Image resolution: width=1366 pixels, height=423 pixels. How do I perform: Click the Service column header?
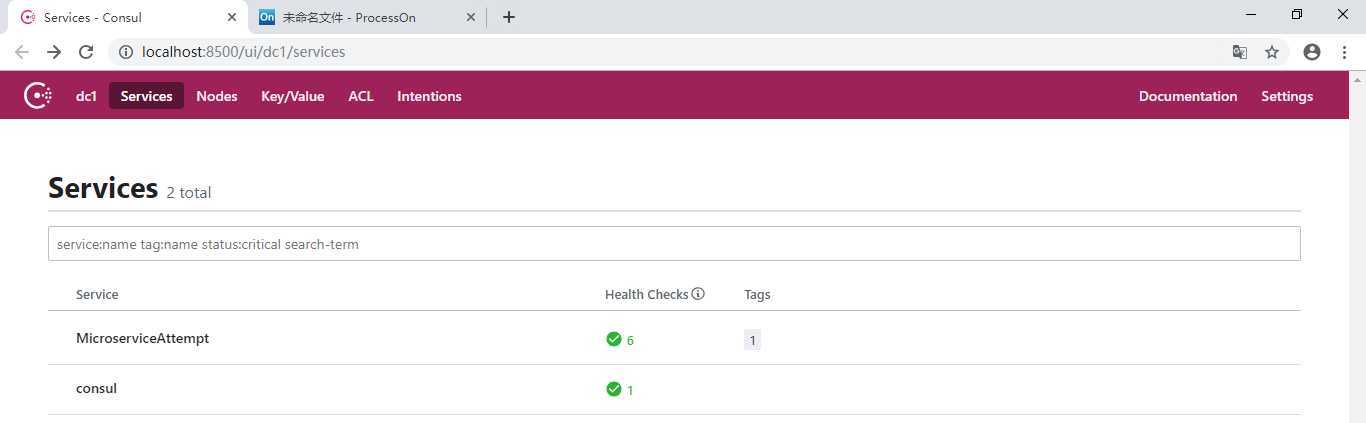click(97, 294)
